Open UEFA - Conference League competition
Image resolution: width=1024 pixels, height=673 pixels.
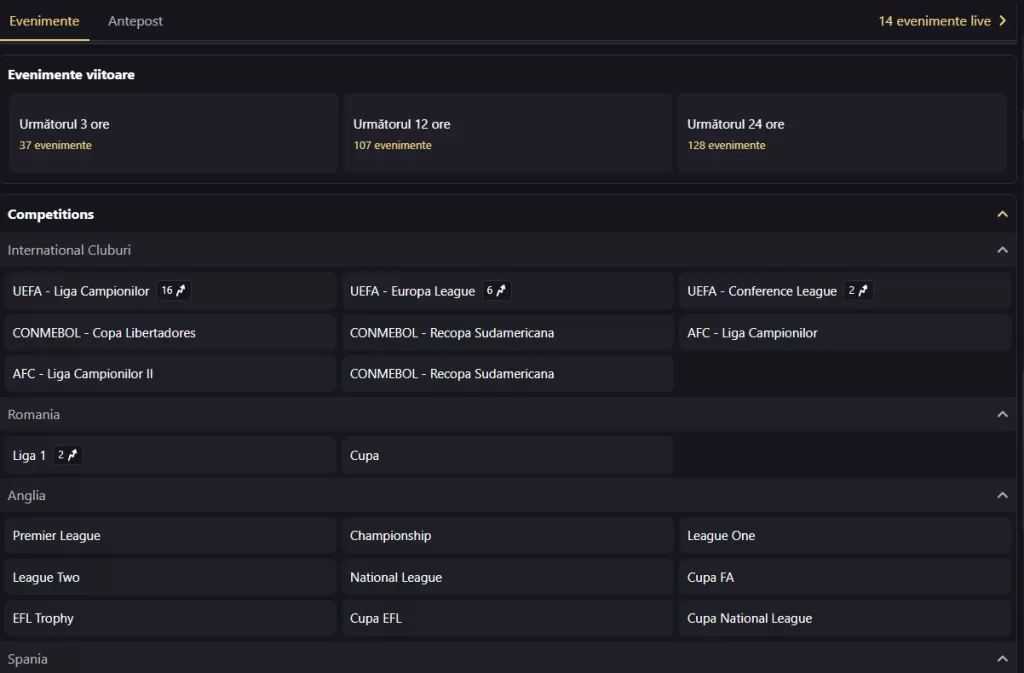point(845,291)
